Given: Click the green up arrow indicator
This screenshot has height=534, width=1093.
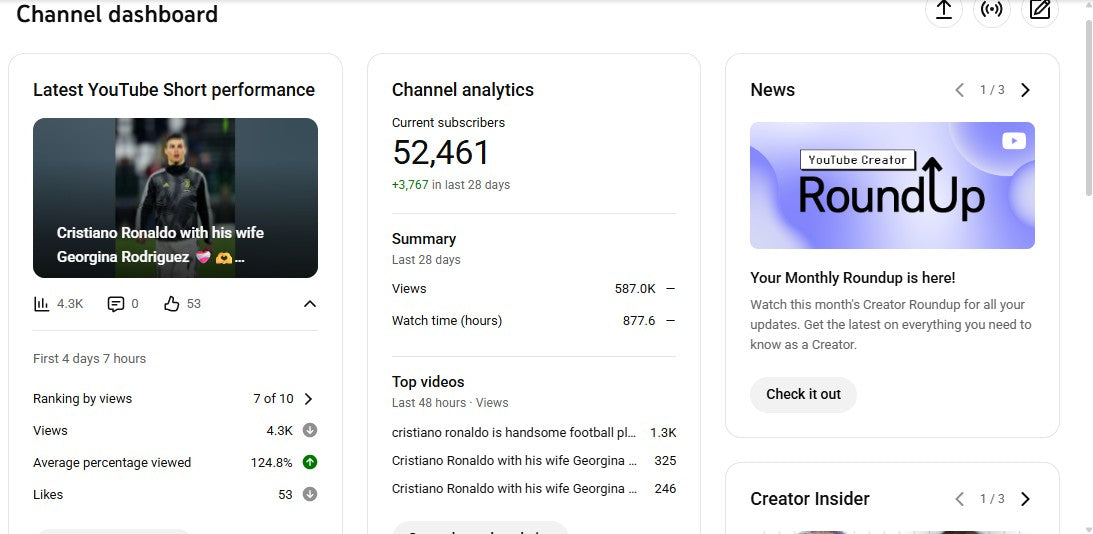Looking at the screenshot, I should coord(310,463).
